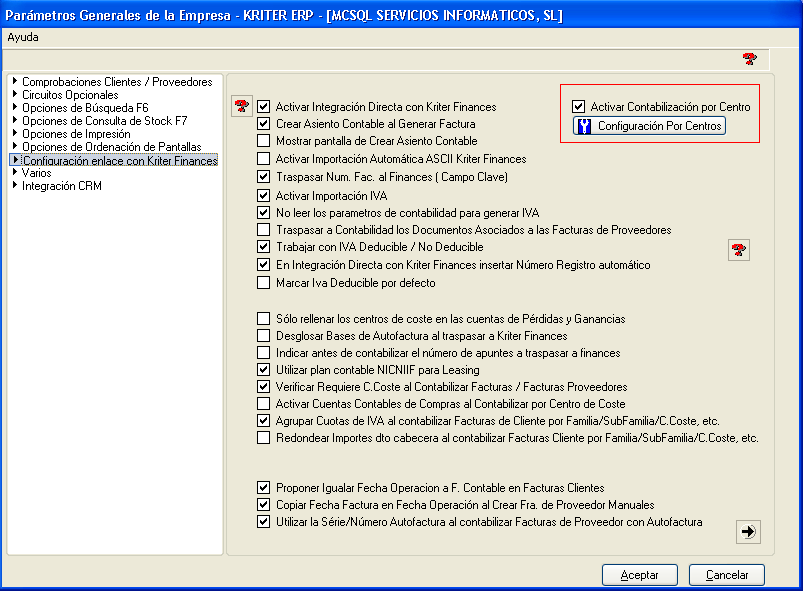Viewport: 803px width, 592px height.
Task: Toggle Crear Asiento Contable al Generar Factura
Action: tap(263, 123)
